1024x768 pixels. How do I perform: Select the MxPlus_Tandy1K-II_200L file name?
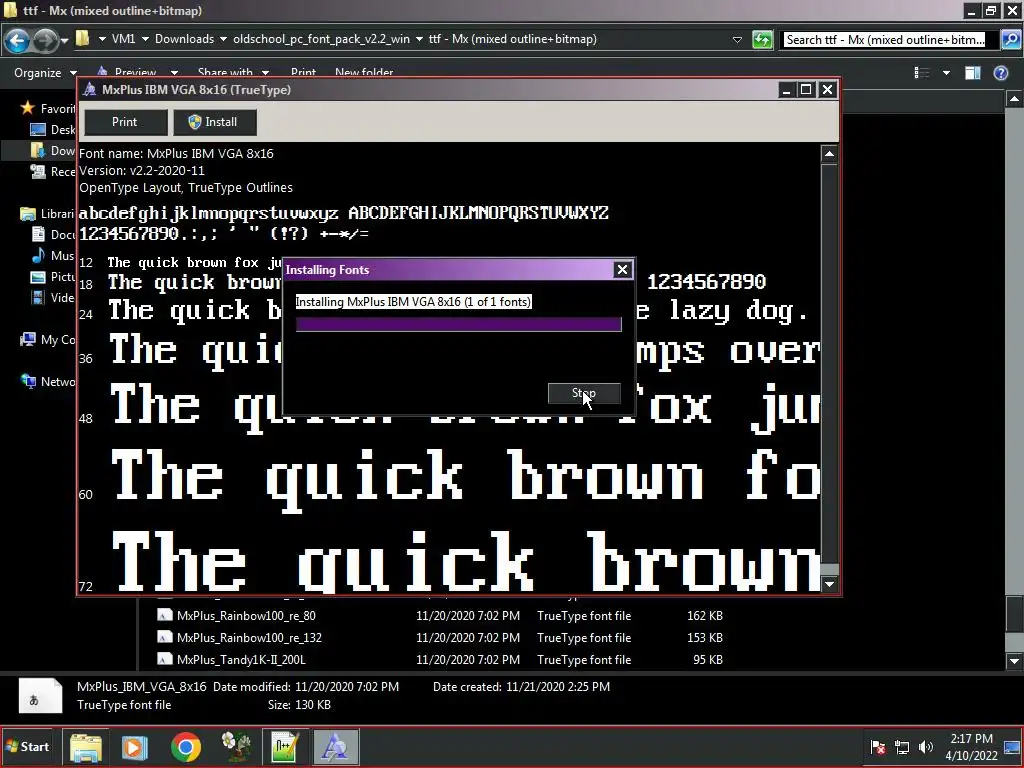tap(241, 660)
